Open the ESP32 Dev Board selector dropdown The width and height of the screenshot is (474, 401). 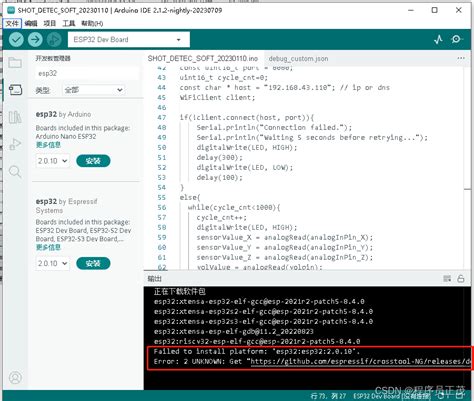click(129, 40)
